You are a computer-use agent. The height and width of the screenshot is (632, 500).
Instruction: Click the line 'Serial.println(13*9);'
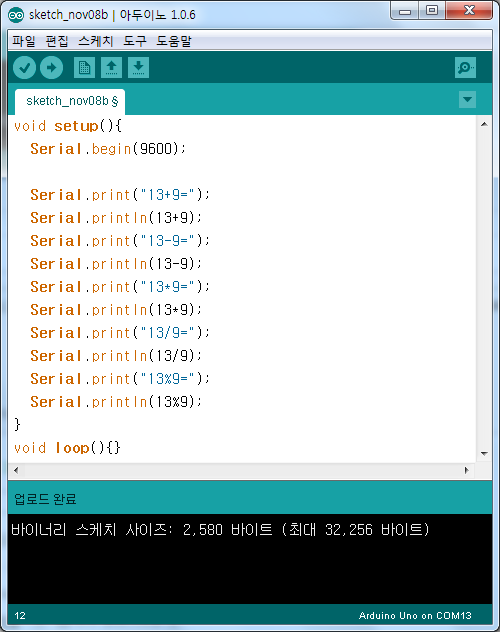(x=116, y=310)
